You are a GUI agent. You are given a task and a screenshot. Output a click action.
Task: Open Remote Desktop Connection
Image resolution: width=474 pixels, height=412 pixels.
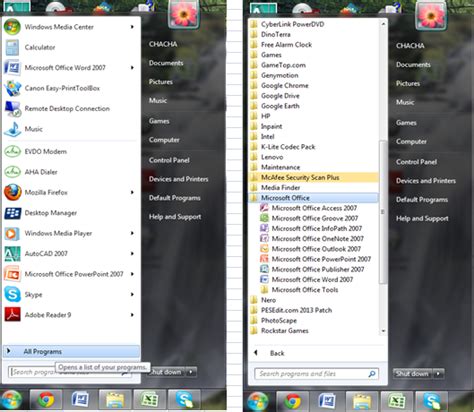pos(71,109)
